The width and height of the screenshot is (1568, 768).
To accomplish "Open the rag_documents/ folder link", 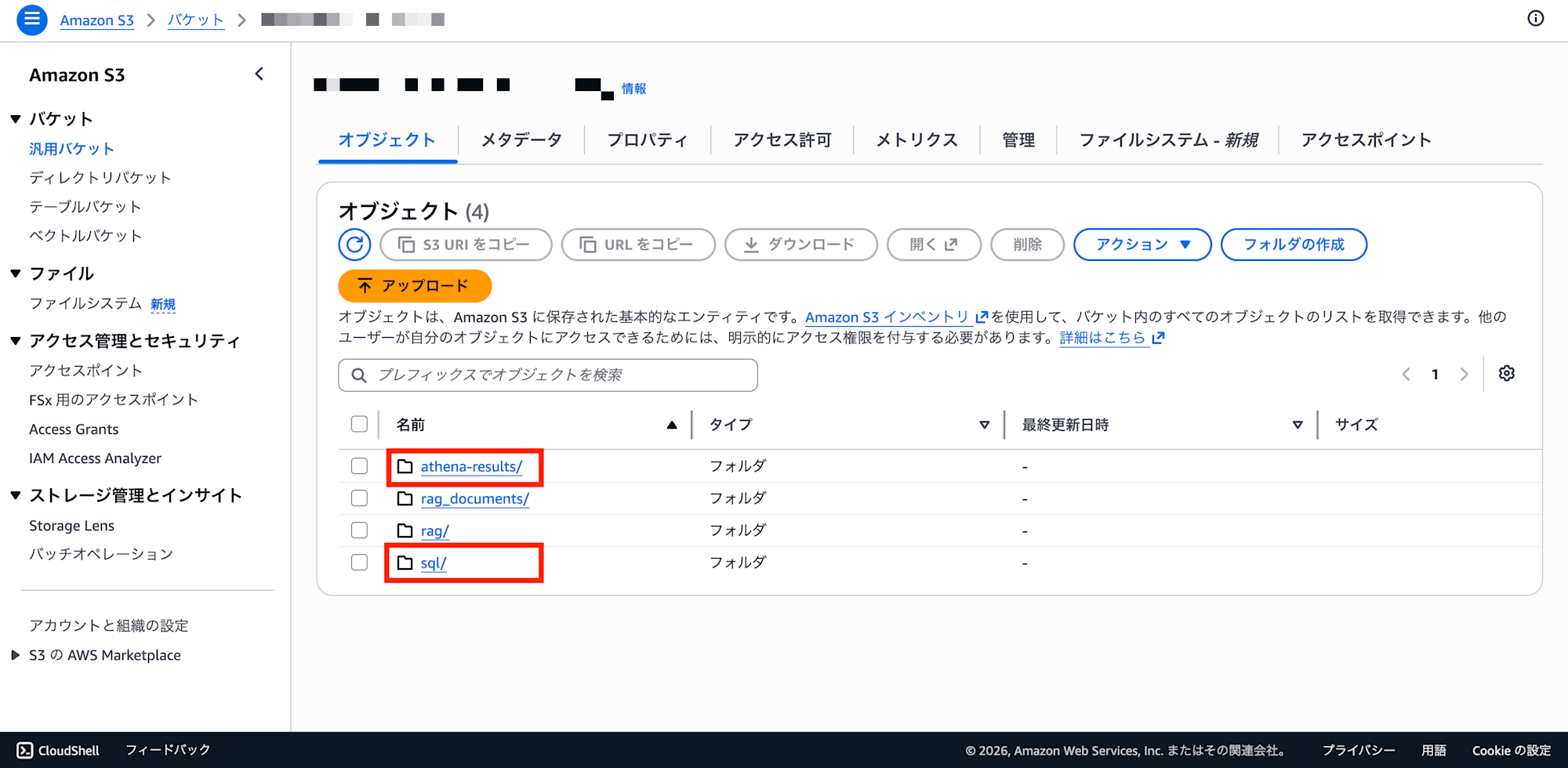I will pos(475,498).
